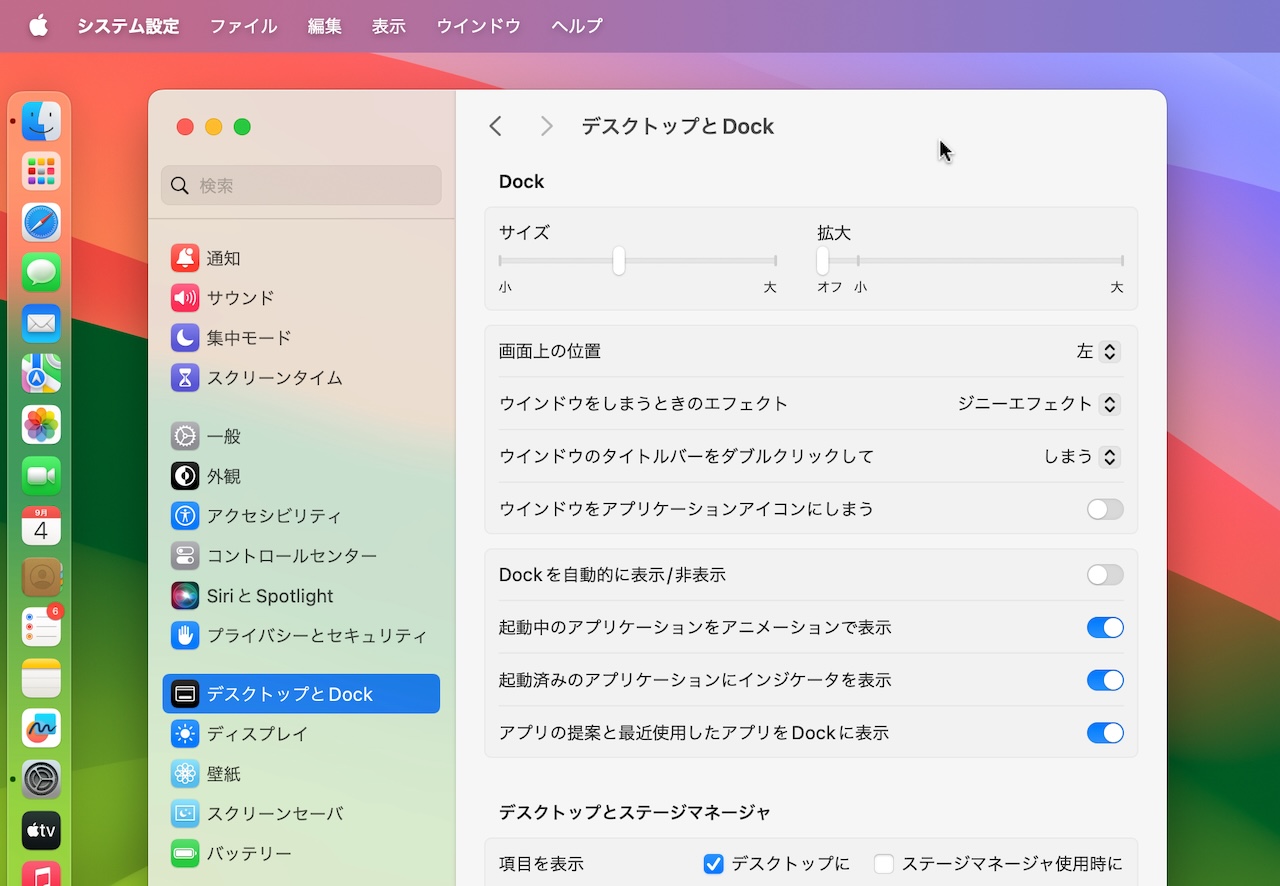The image size is (1280, 886).
Task: Toggle ウインドウをアプリケーションアイコンにしまう switch
Action: click(x=1105, y=509)
